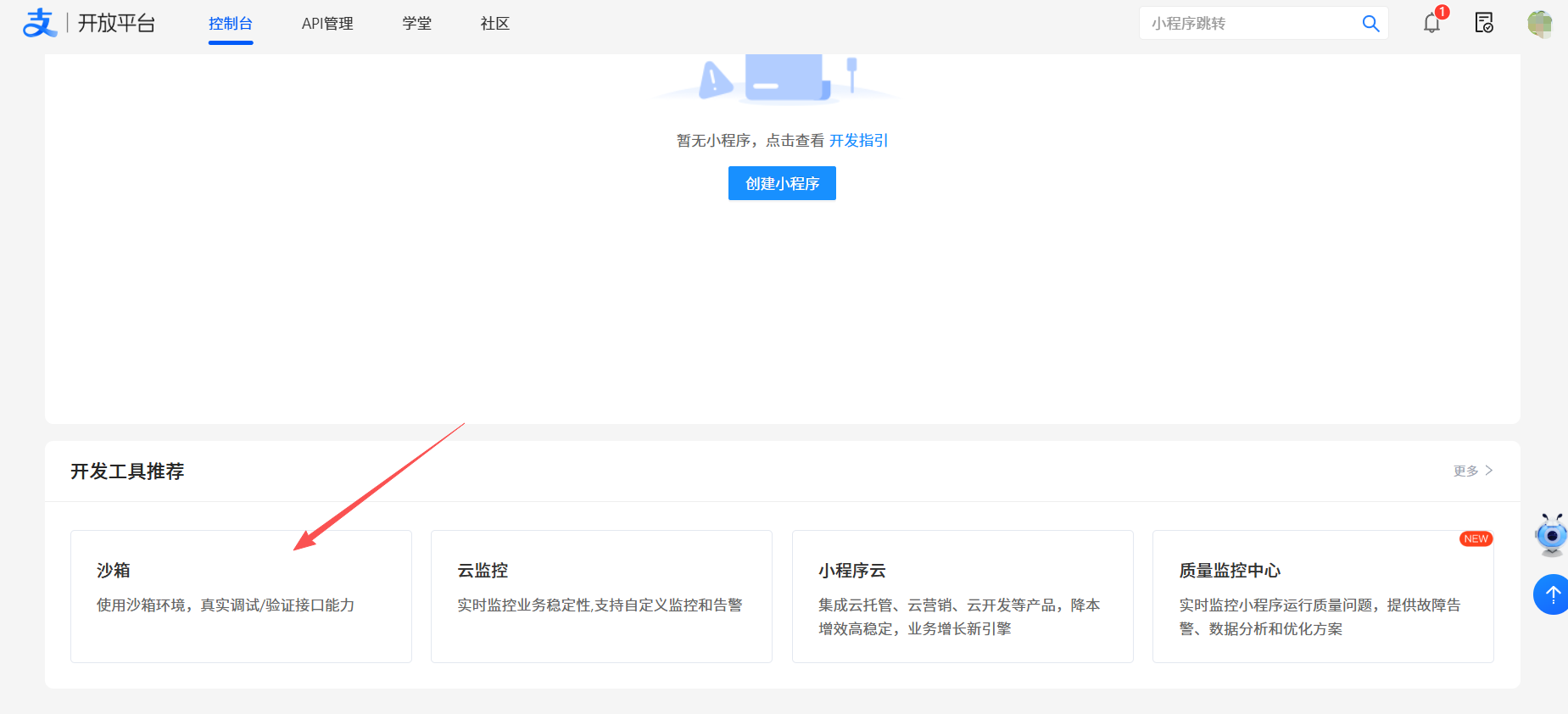
Task: Click the blue back-to-top arrow
Action: 1552,594
